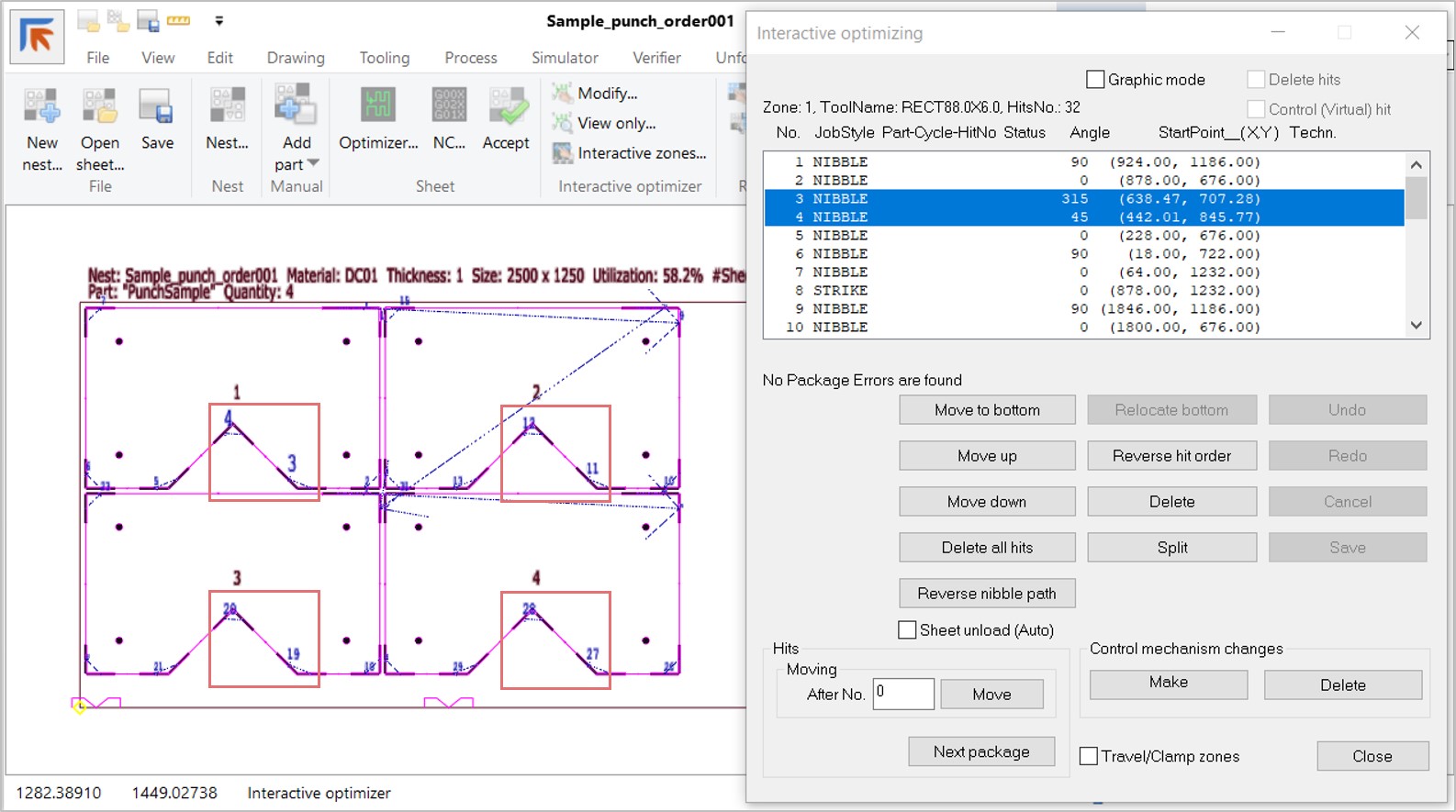Switch to the Simulator tab
1456x812 pixels.
[565, 58]
